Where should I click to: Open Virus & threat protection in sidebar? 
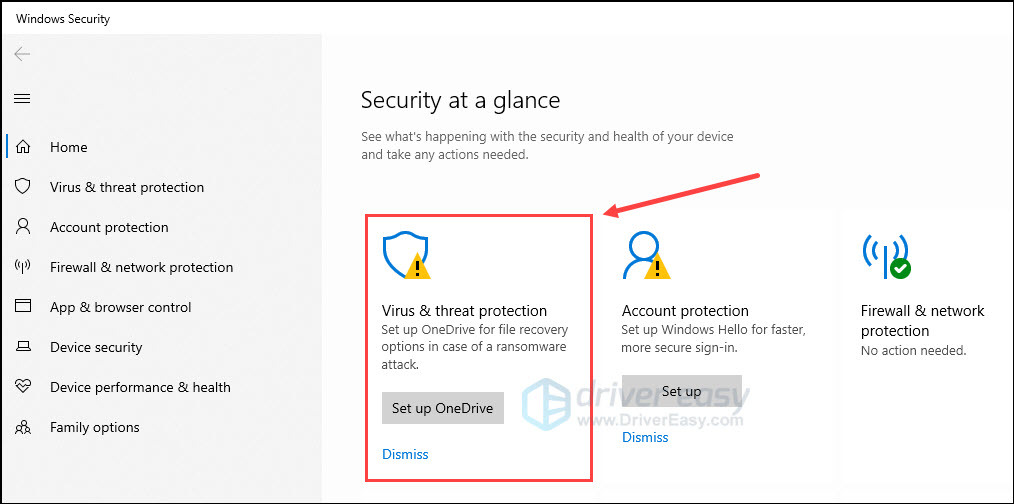point(127,187)
